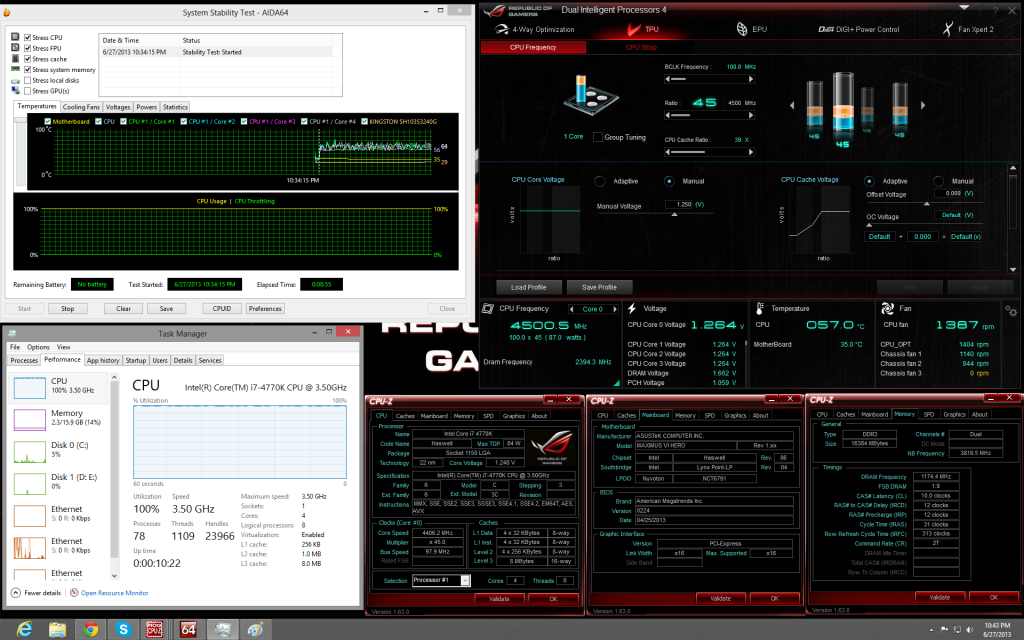This screenshot has height=640, width=1024.
Task: Open Skype from the taskbar
Action: 123,628
